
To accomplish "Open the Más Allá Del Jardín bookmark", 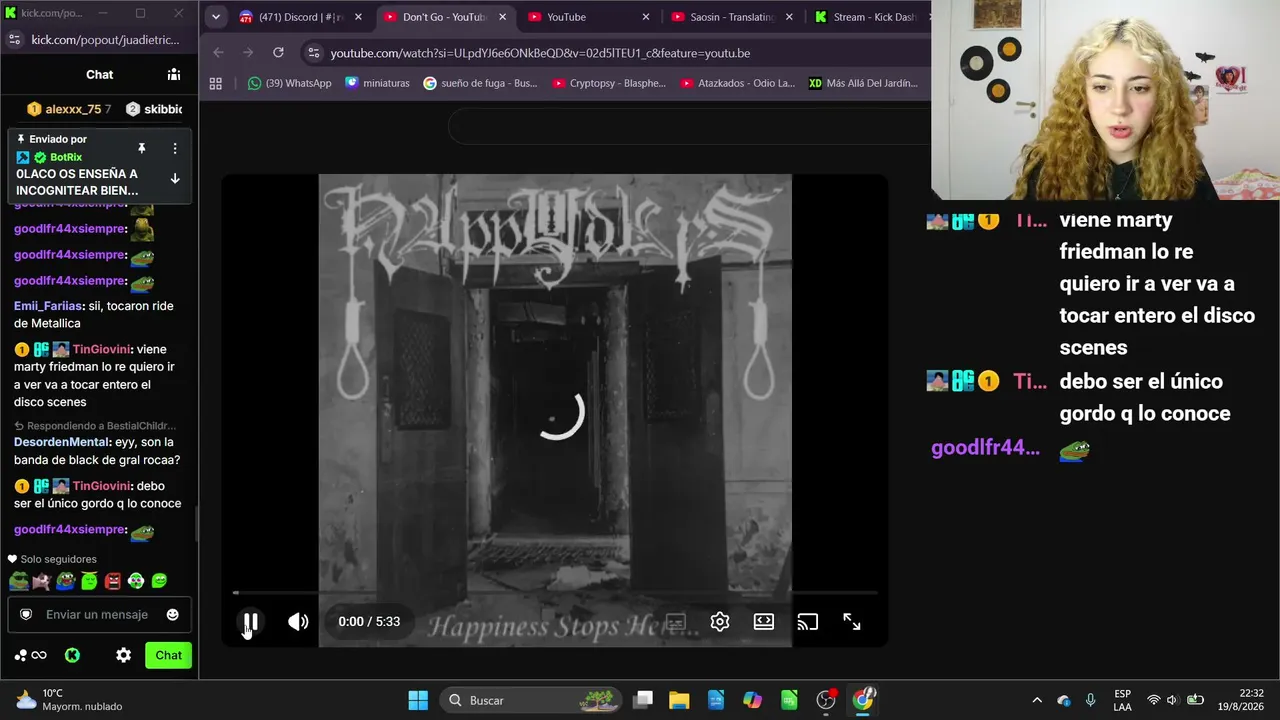I will 863,83.
